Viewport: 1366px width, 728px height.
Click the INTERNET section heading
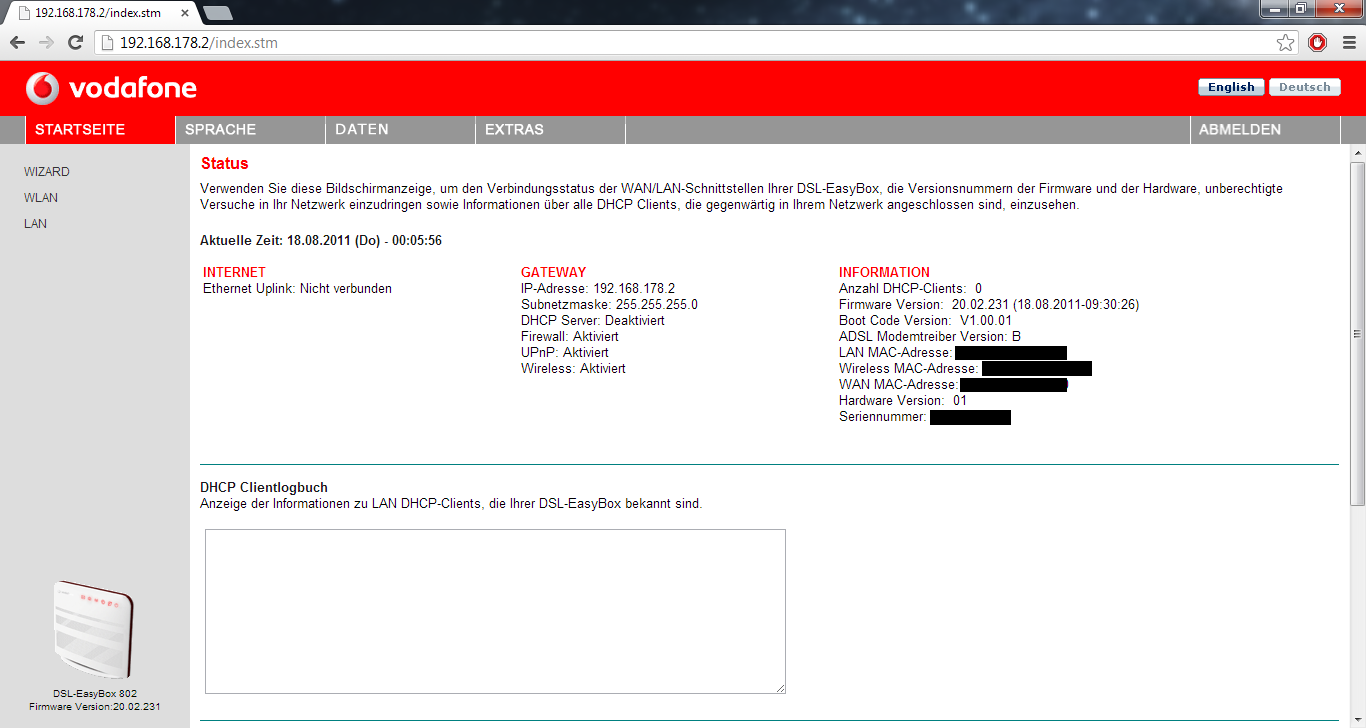[234, 272]
